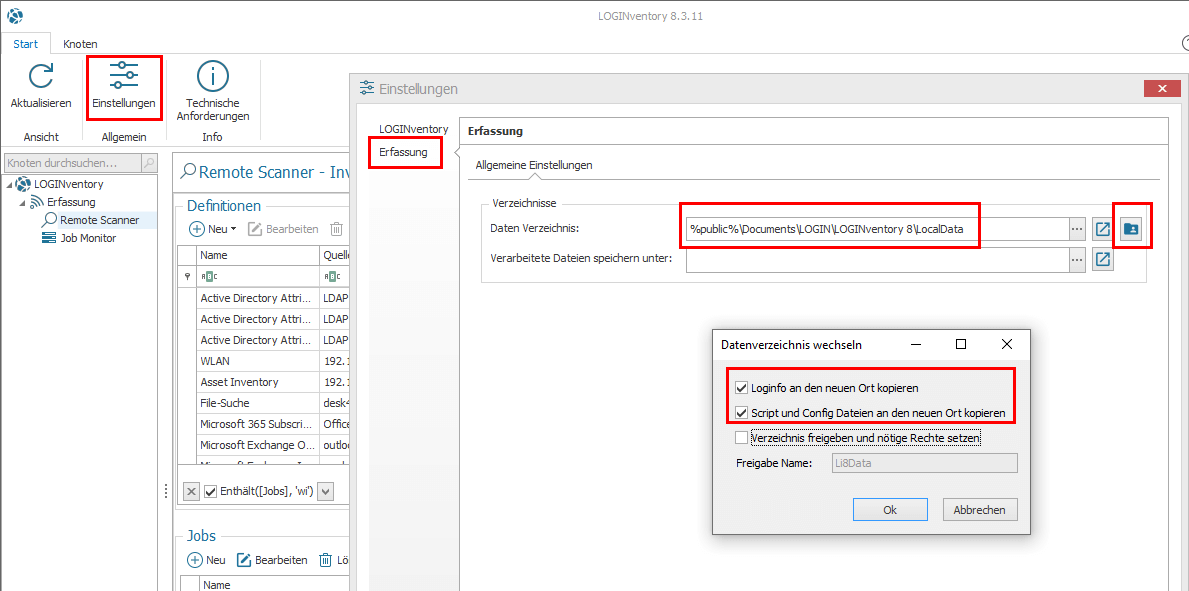Open Technische Anforderungen info icon

tap(212, 76)
